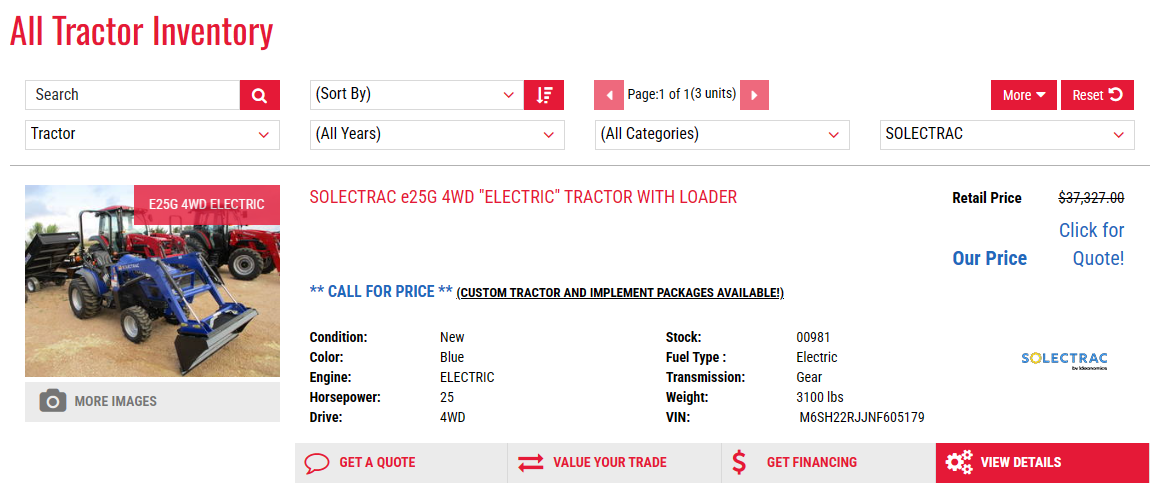
Task: Click the Value Your Trade arrows icon
Action: coord(531,463)
